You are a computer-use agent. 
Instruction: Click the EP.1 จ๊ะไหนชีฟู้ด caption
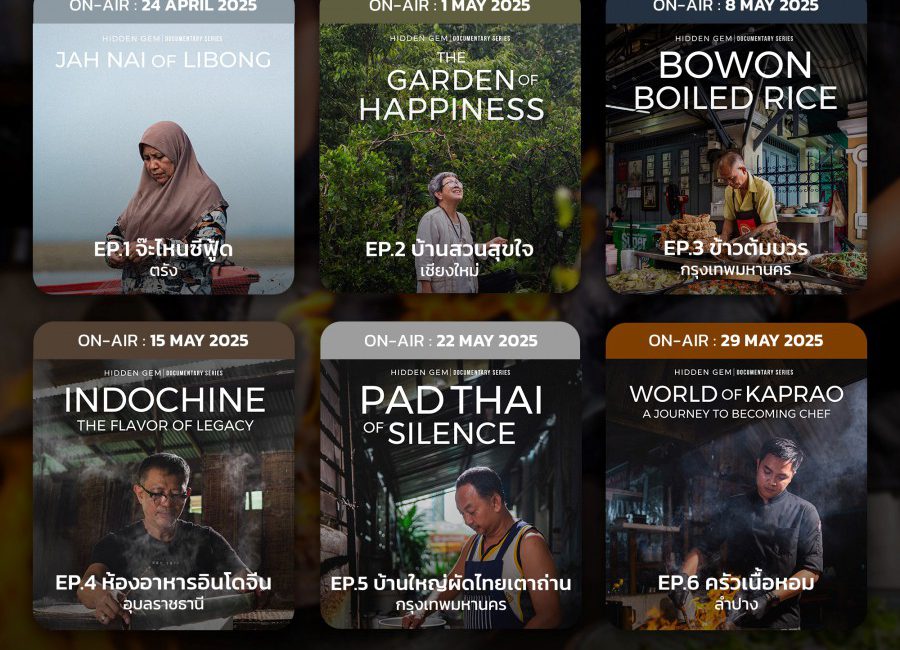[x=163, y=250]
